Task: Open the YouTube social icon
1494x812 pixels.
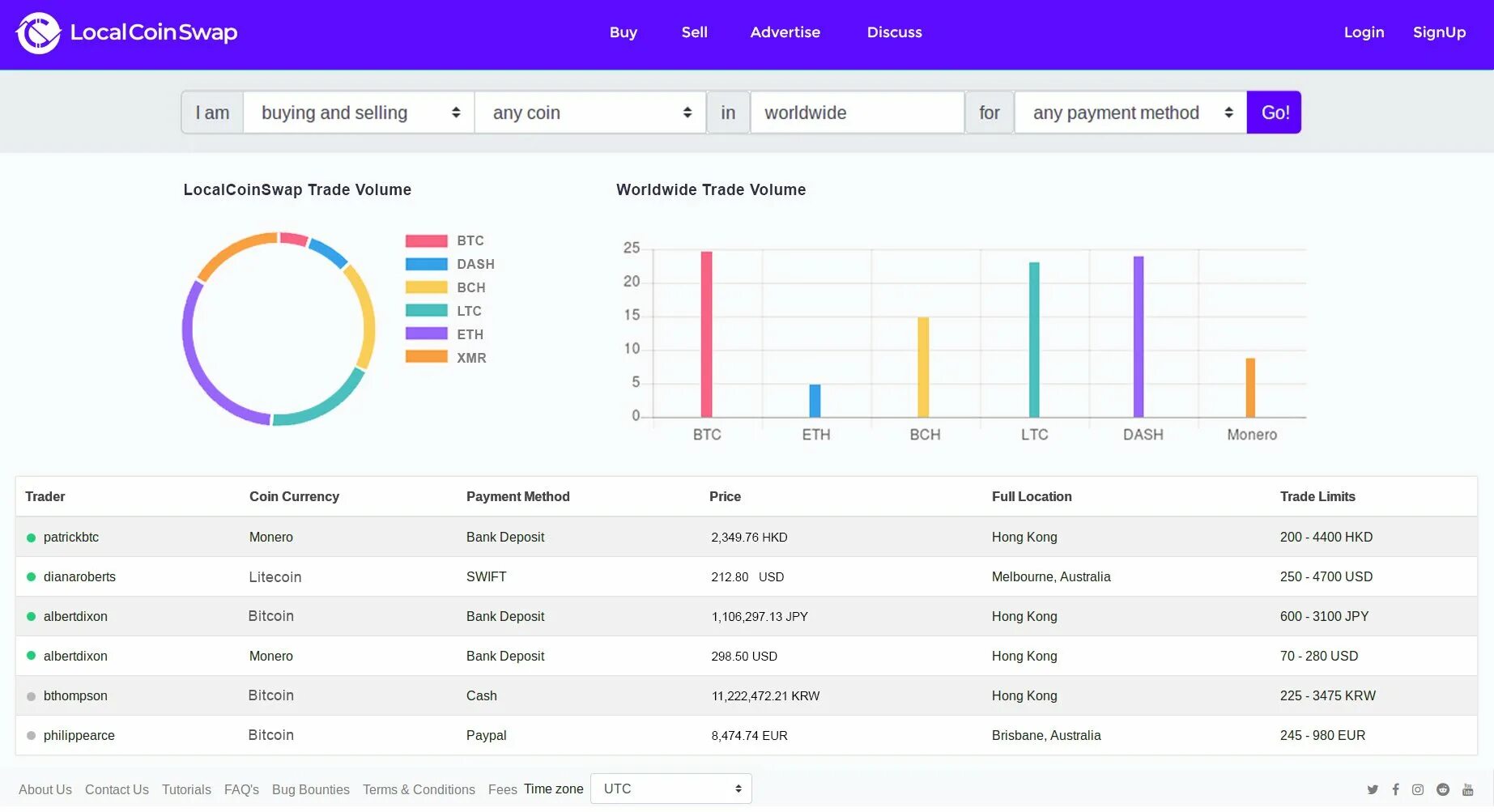Action: (1467, 789)
